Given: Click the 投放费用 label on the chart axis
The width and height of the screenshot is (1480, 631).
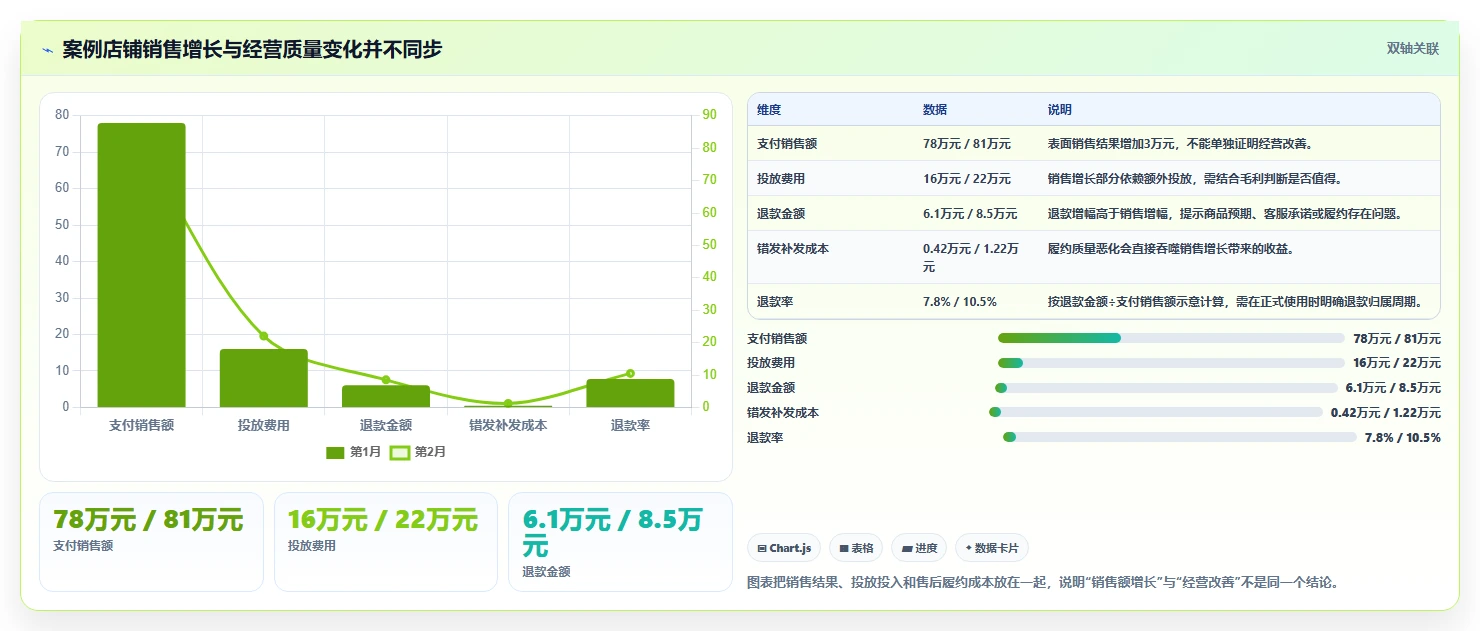Looking at the screenshot, I should coord(264,425).
